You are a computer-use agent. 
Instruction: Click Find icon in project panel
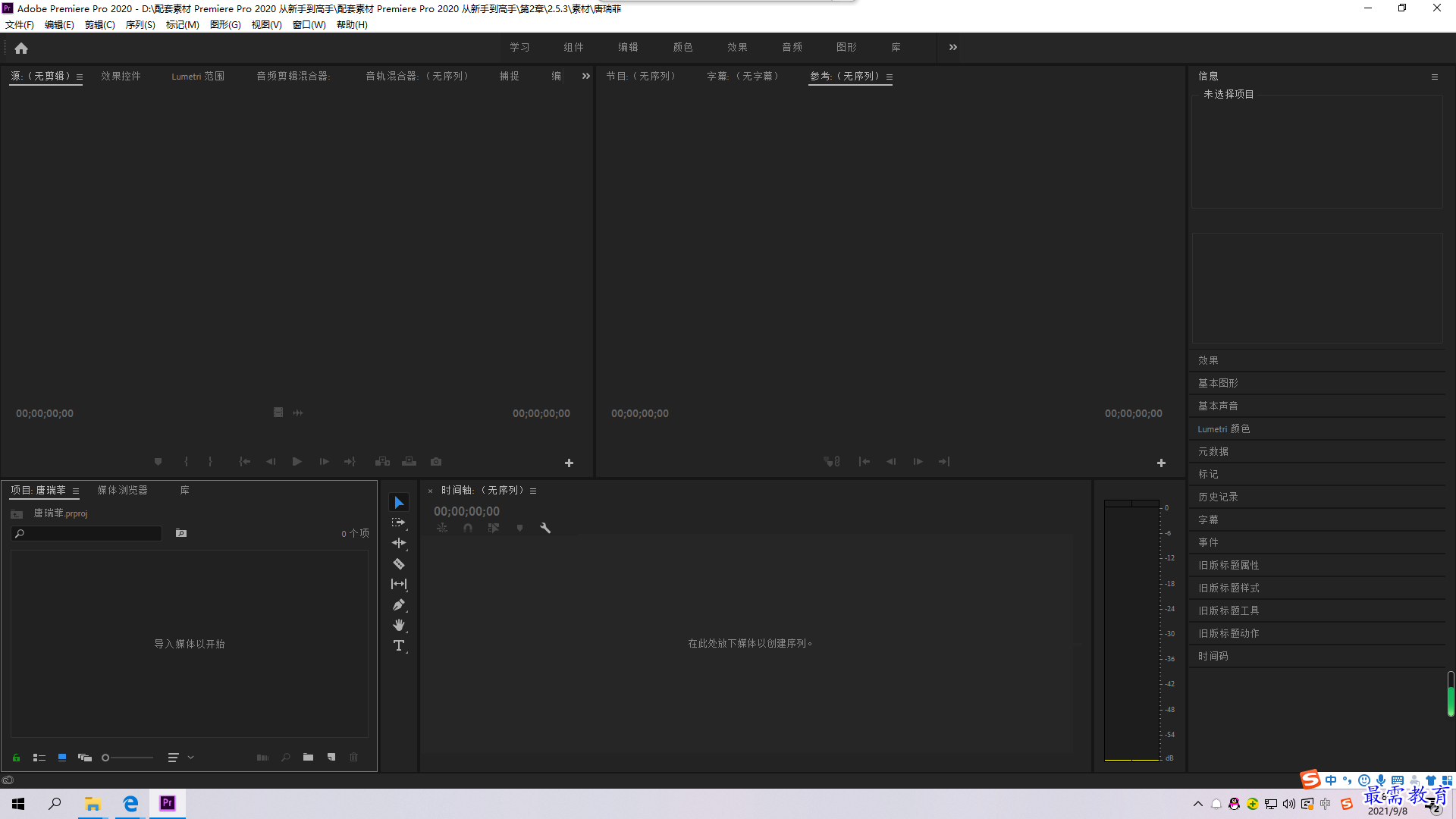(286, 758)
